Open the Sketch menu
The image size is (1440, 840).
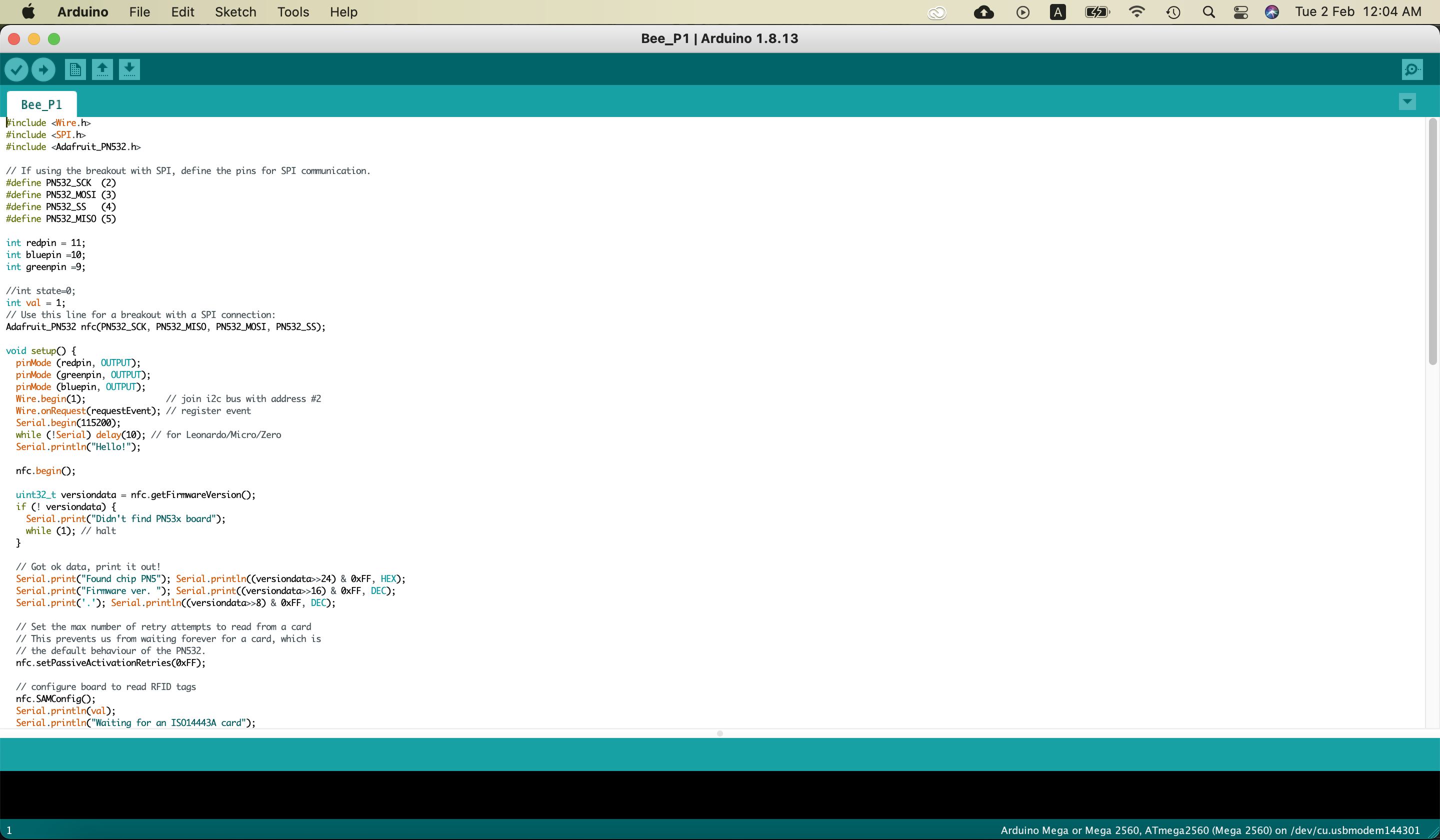[x=235, y=12]
